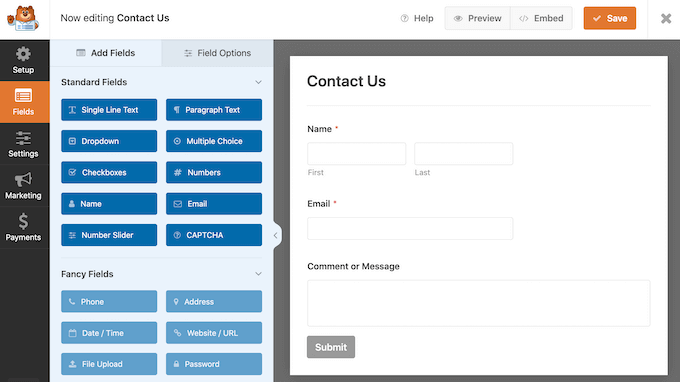Select the Email field label in preview

pyautogui.click(x=319, y=204)
